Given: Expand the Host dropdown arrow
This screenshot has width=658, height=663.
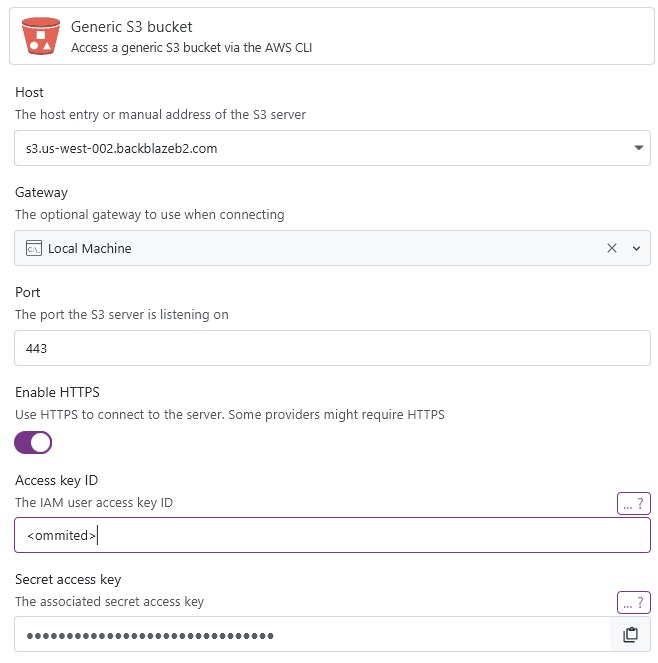Looking at the screenshot, I should point(638,148).
